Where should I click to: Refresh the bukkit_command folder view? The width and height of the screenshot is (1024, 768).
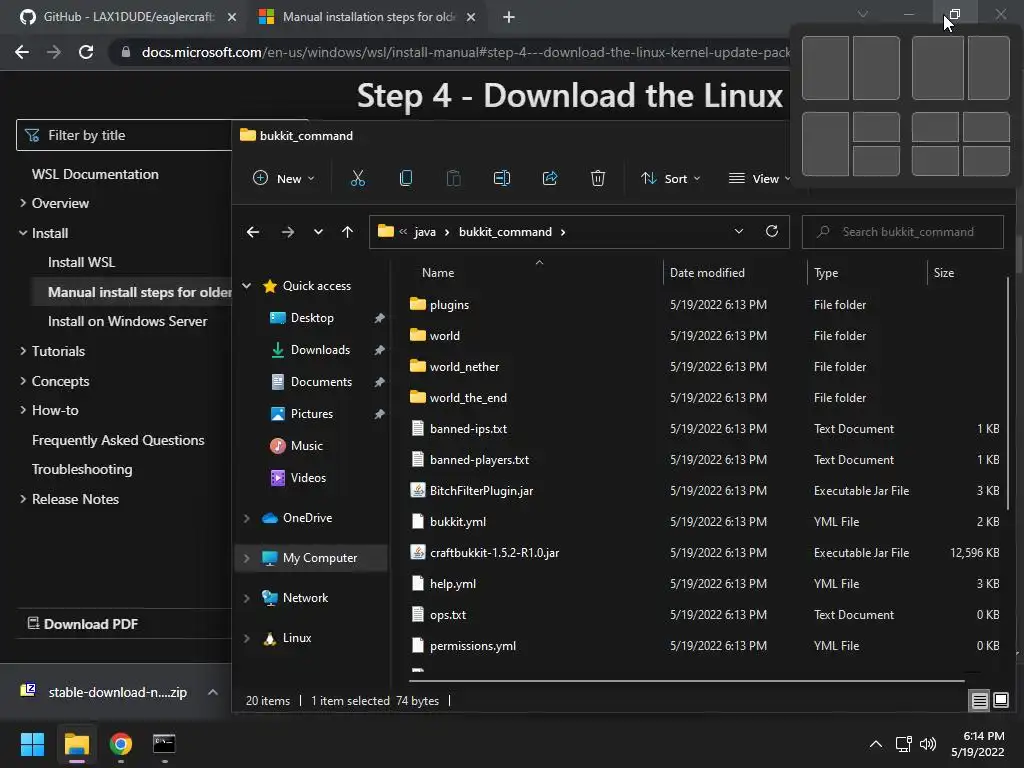tap(771, 231)
